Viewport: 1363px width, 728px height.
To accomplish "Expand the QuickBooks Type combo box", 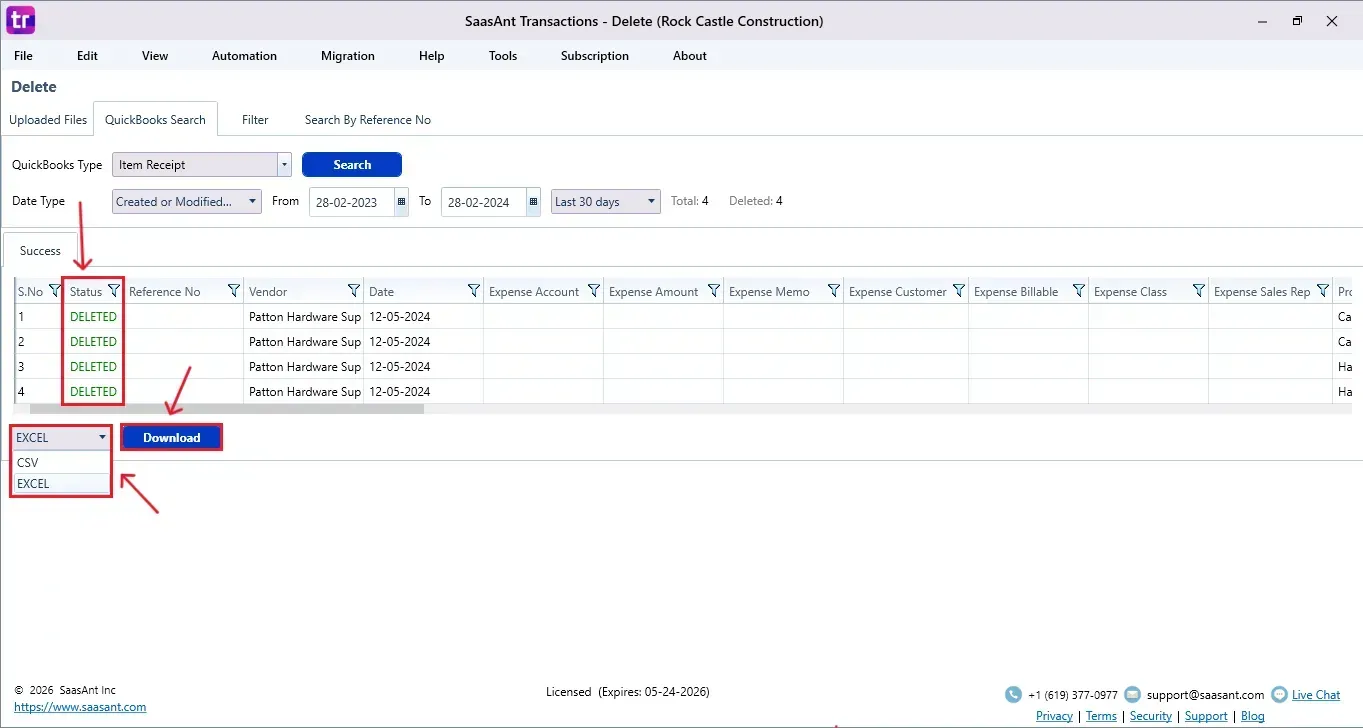I will (284, 165).
